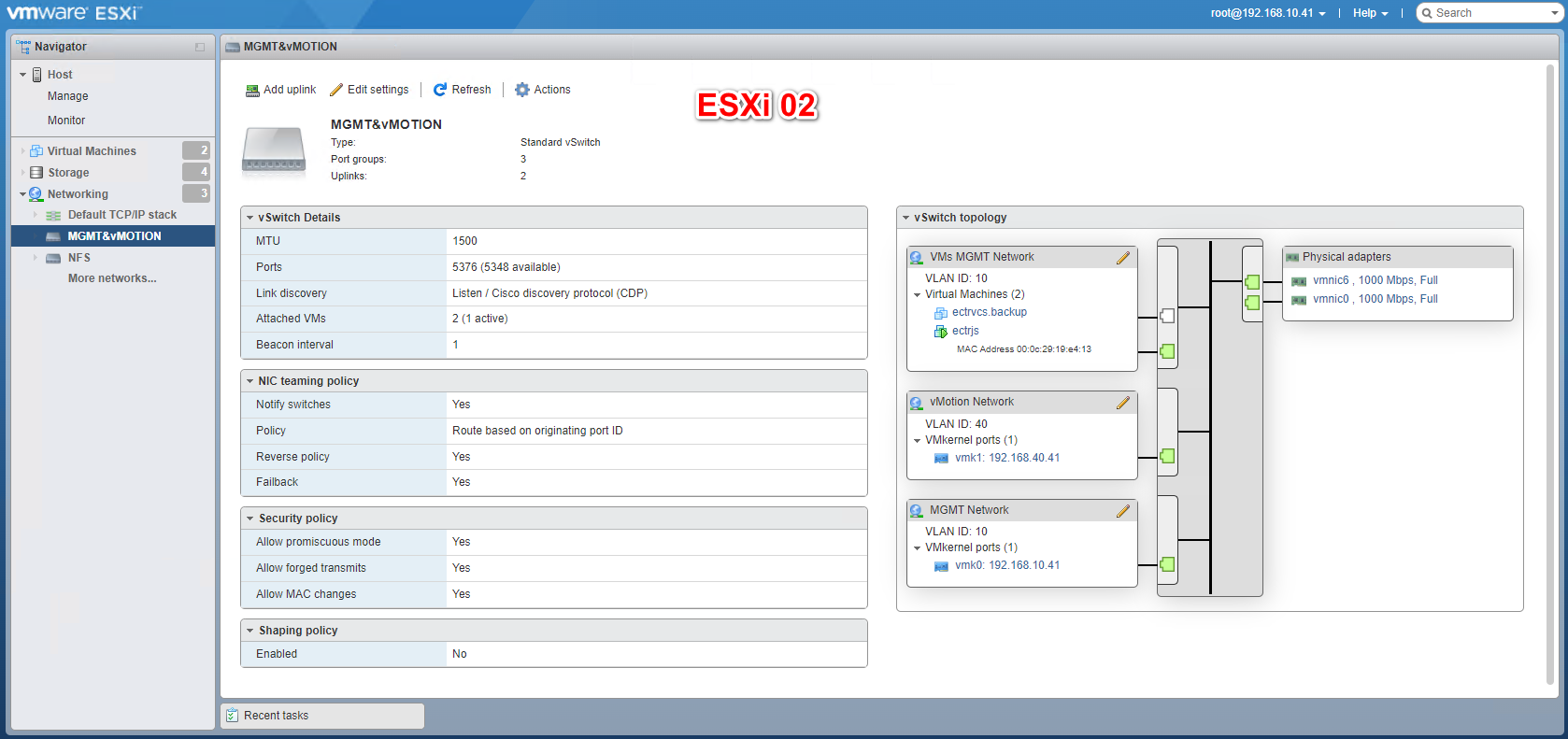This screenshot has height=739, width=1568.
Task: Open vmk1: 192.168.40.41 link
Action: tap(1007, 458)
